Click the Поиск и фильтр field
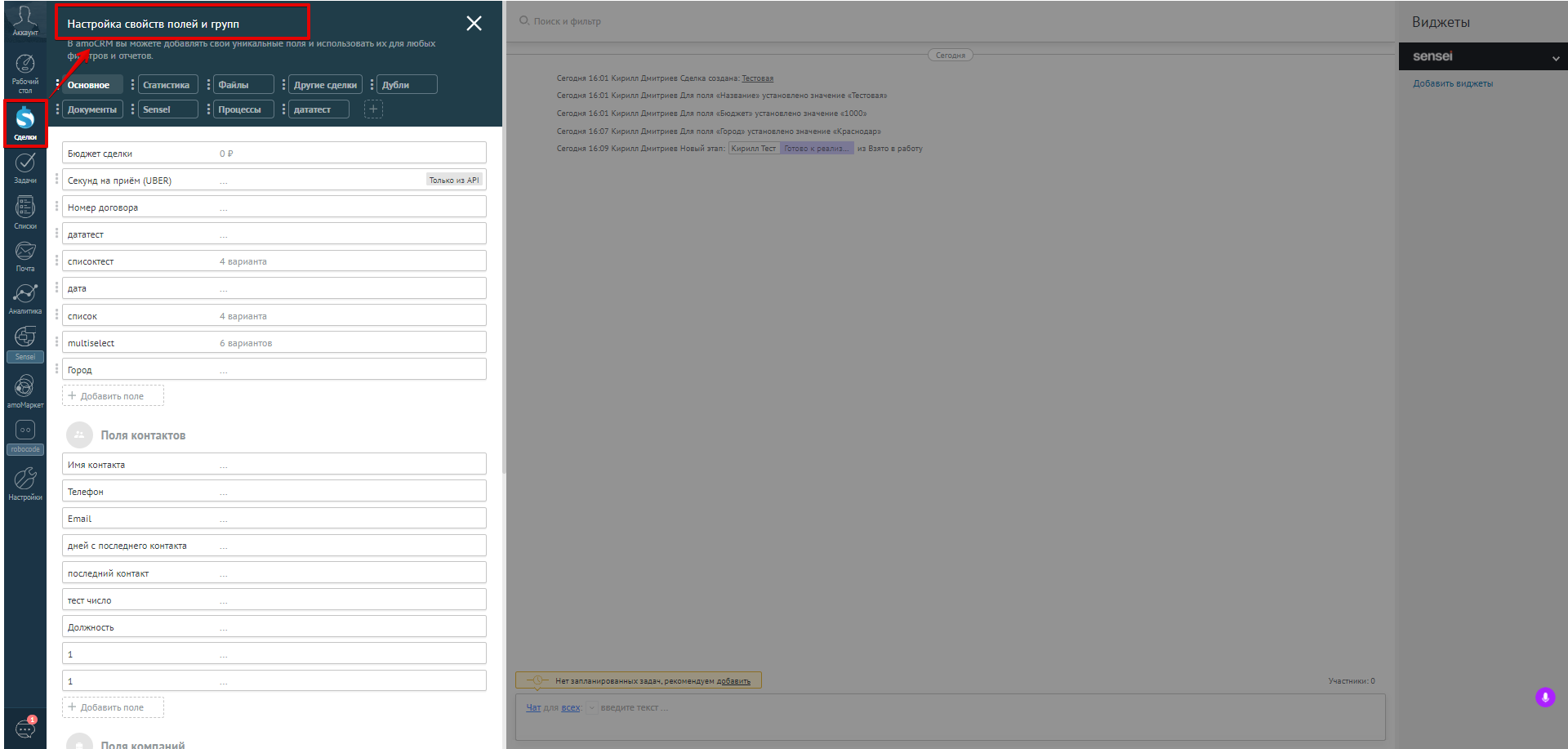This screenshot has height=749, width=1568. point(567,21)
